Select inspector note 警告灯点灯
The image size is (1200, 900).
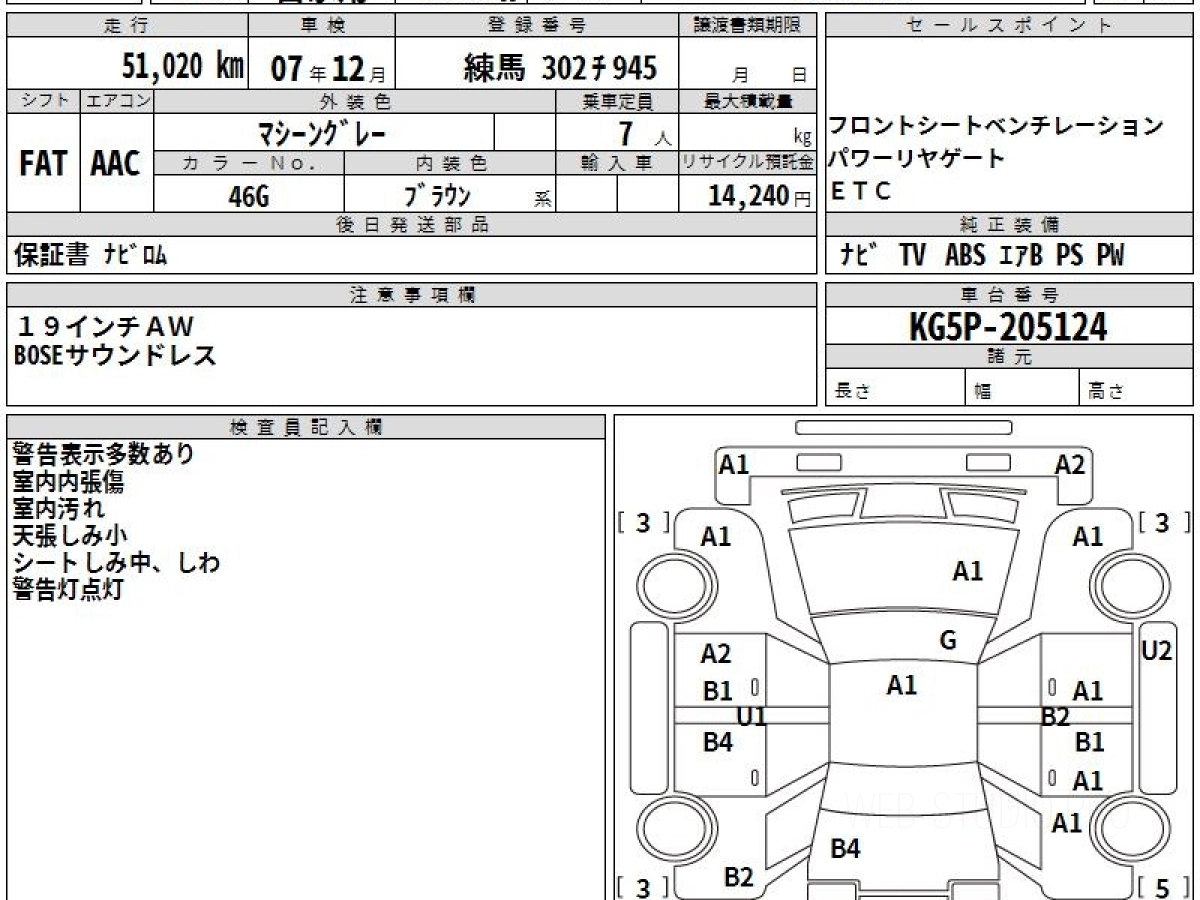(68, 590)
